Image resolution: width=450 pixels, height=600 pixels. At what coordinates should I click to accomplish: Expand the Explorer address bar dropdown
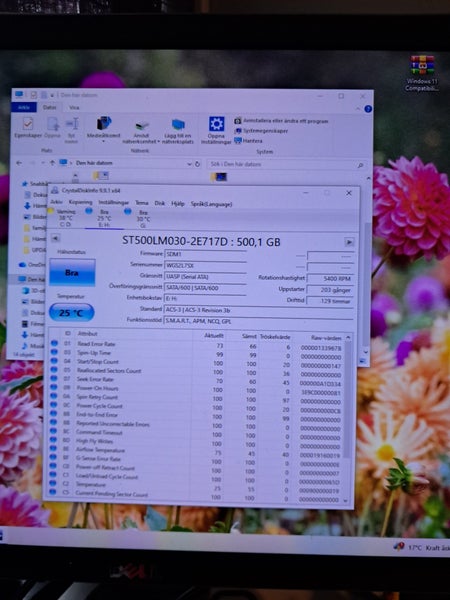189,164
